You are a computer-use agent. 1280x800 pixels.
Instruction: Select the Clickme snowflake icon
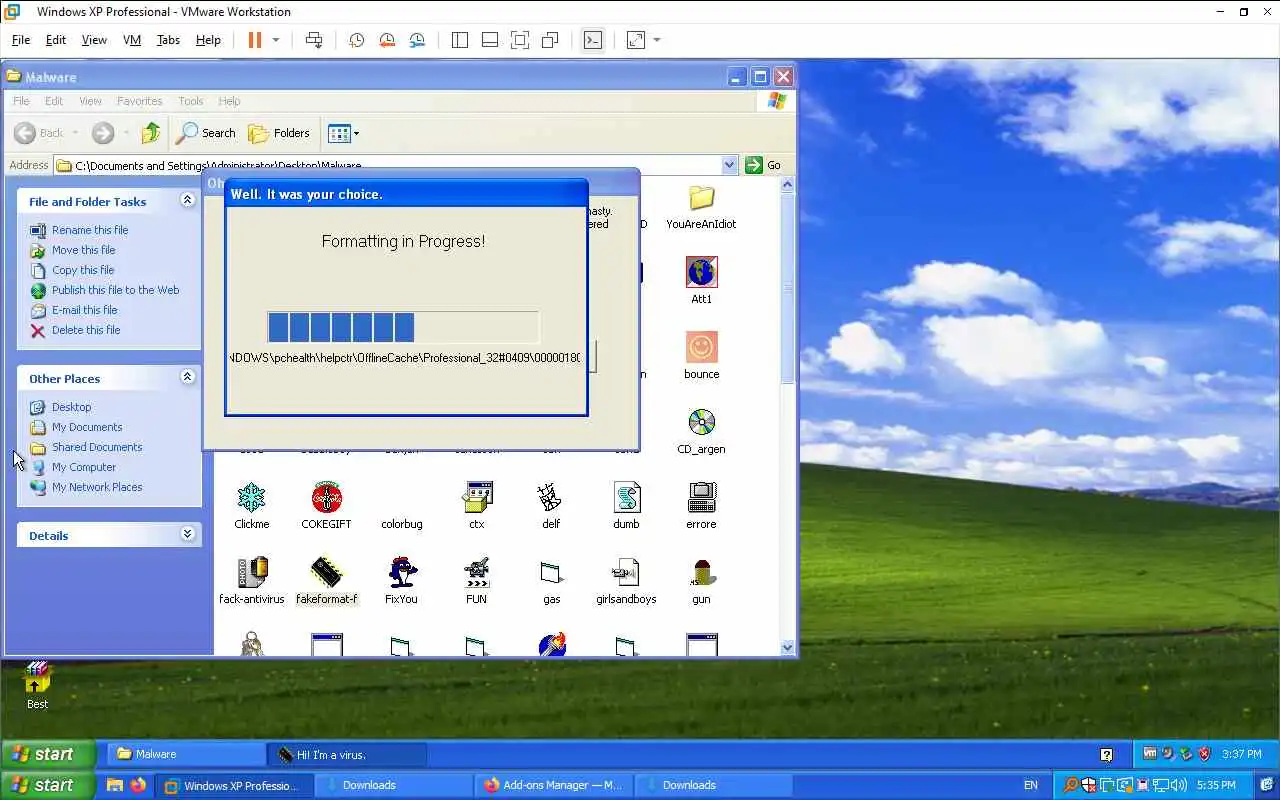[251, 497]
